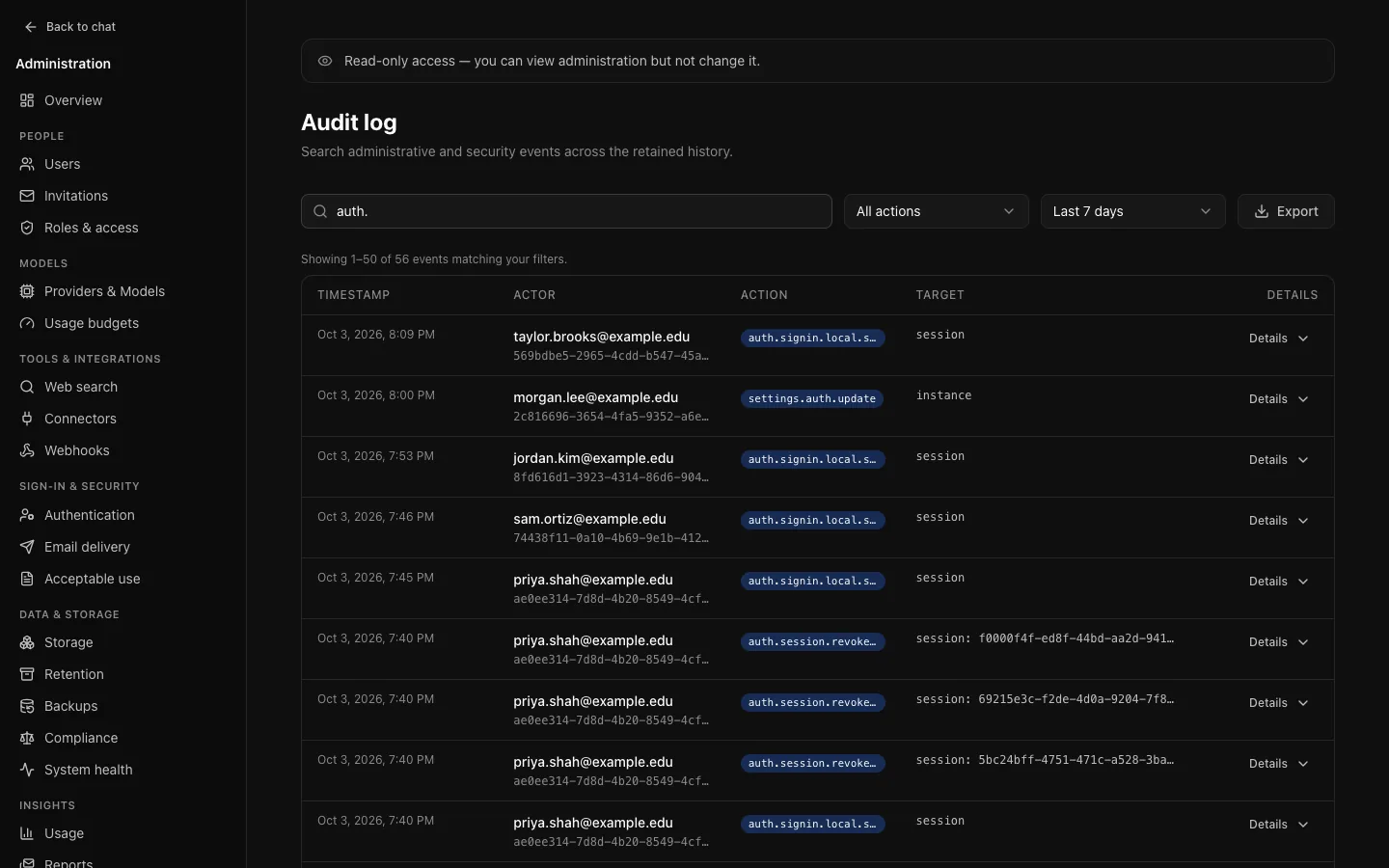Click the Storage icon in sidebar

coord(27,642)
